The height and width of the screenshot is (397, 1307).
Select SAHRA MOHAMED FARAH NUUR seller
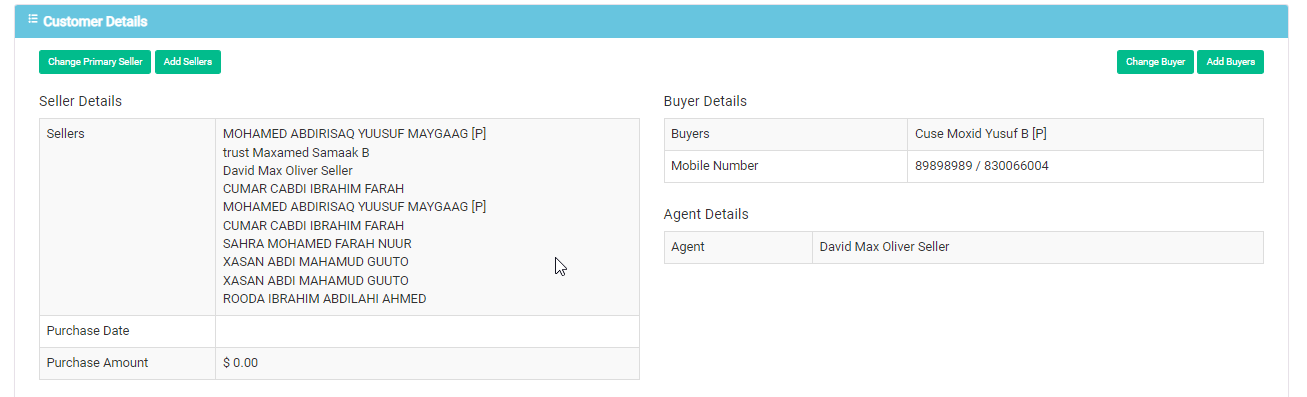click(317, 244)
